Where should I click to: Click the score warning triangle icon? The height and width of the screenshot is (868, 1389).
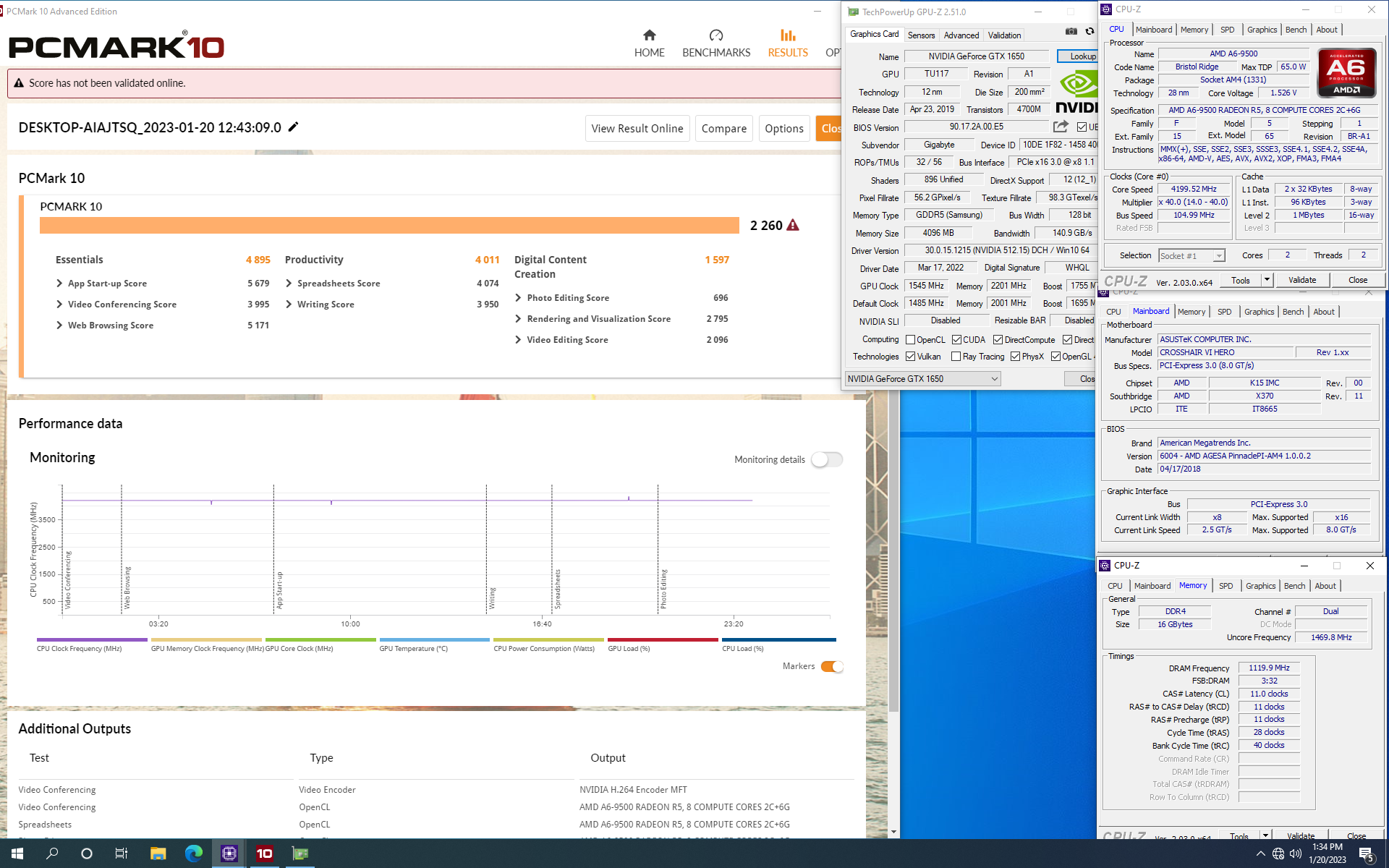coord(793,225)
